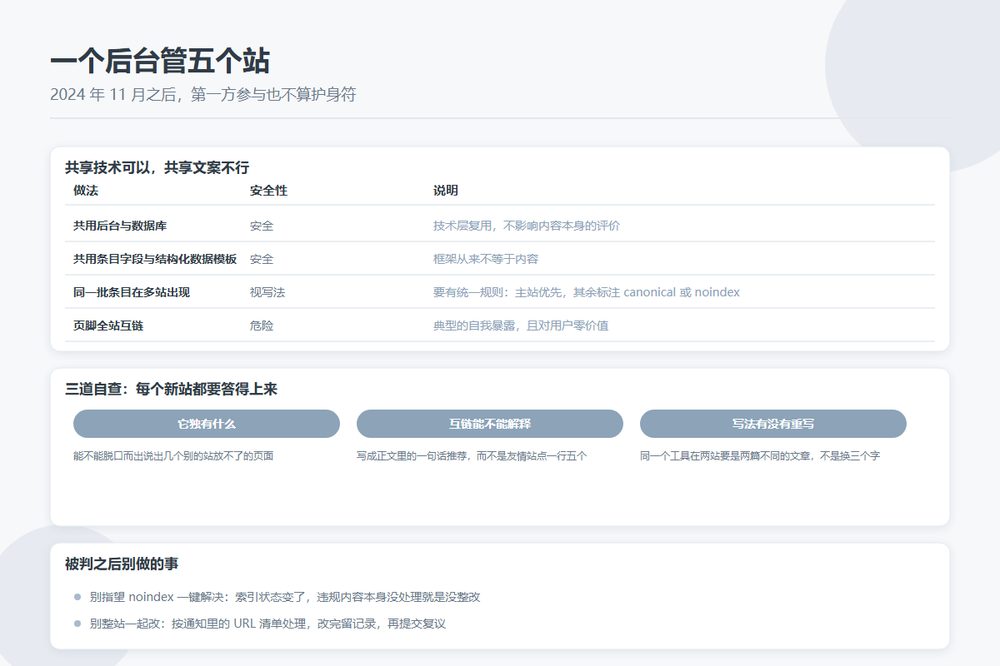This screenshot has height=666, width=1000.
Task: Click the heading 被判之后别做的事
Action: [121, 564]
